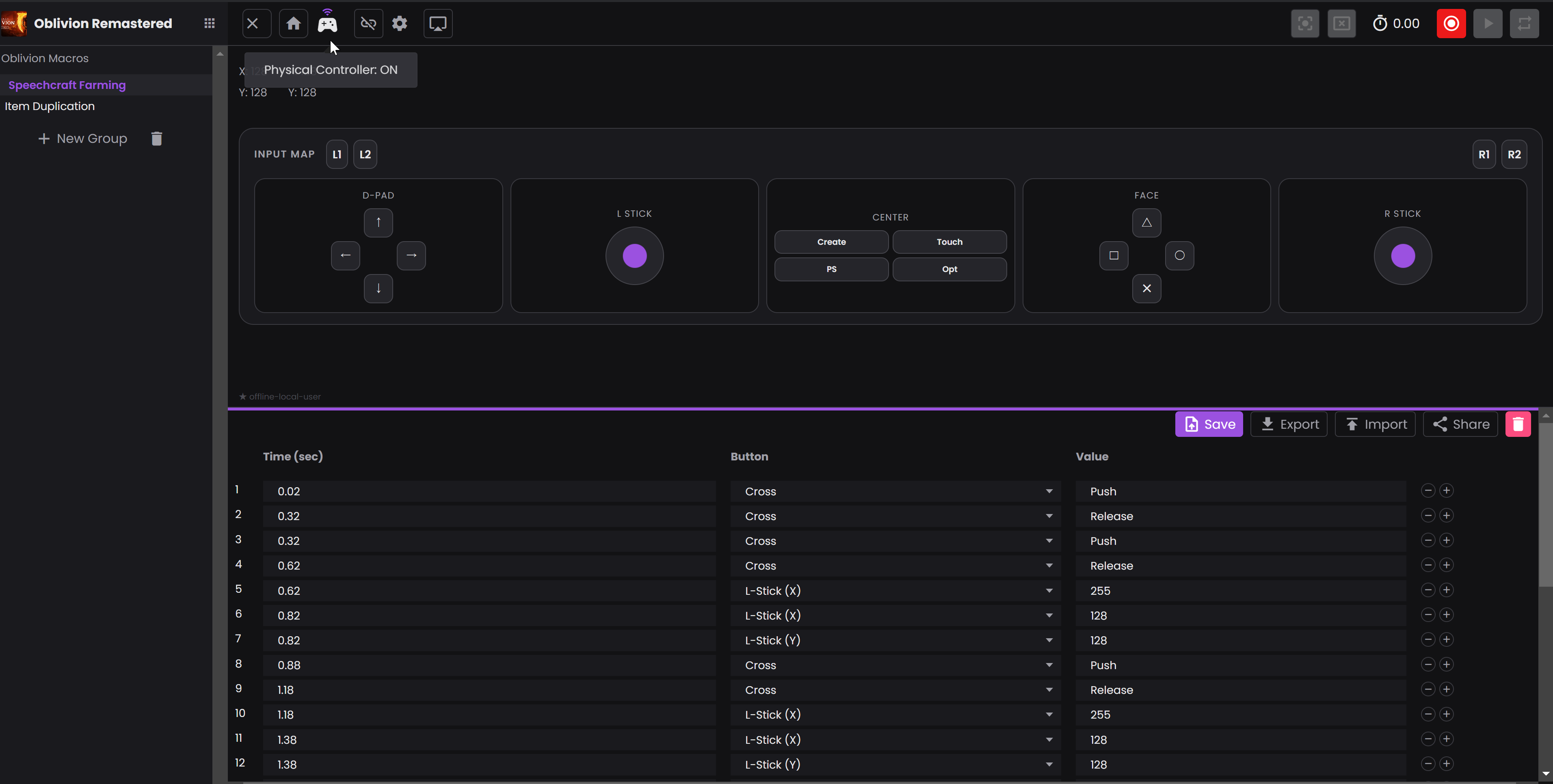Viewport: 1553px width, 784px height.
Task: Open Button dropdown for row 1
Action: pos(895,492)
